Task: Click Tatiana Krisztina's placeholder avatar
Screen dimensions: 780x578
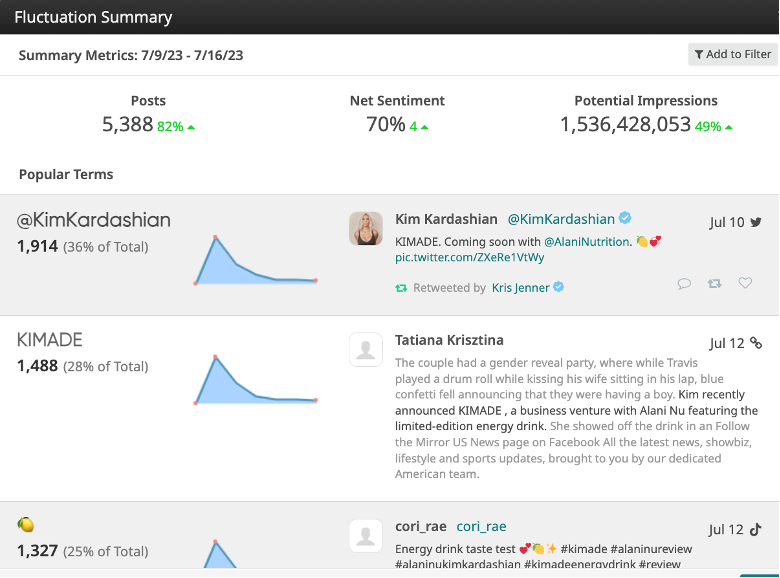Action: coord(366,350)
